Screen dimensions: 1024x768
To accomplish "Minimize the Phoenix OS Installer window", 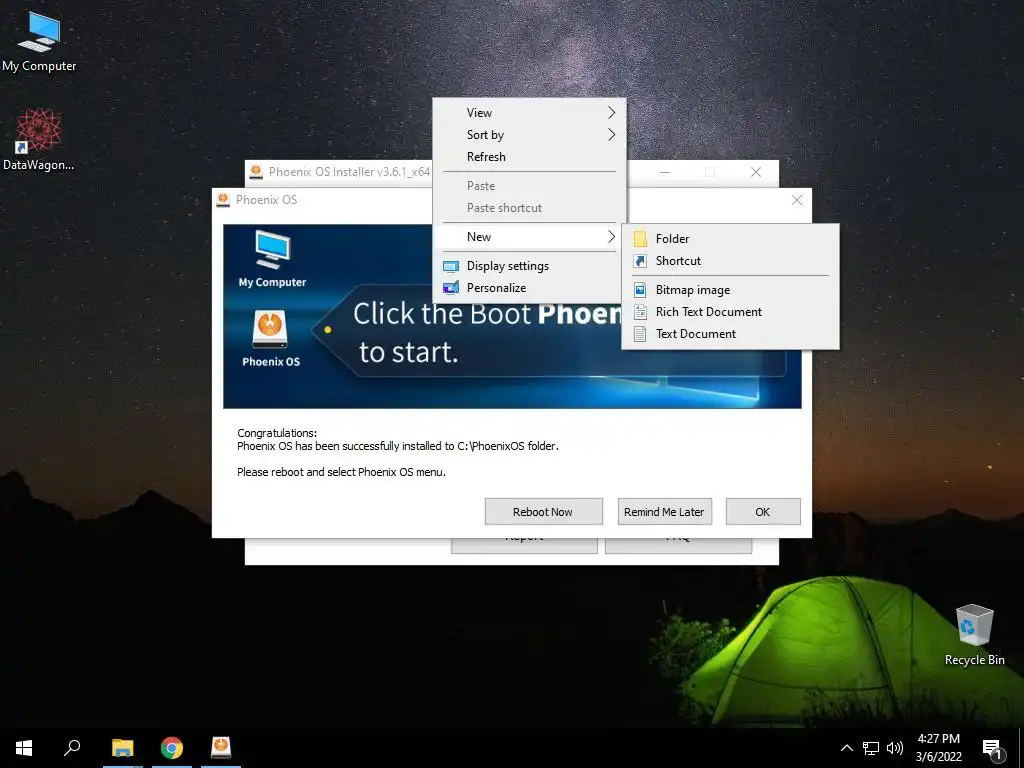I will 665,172.
